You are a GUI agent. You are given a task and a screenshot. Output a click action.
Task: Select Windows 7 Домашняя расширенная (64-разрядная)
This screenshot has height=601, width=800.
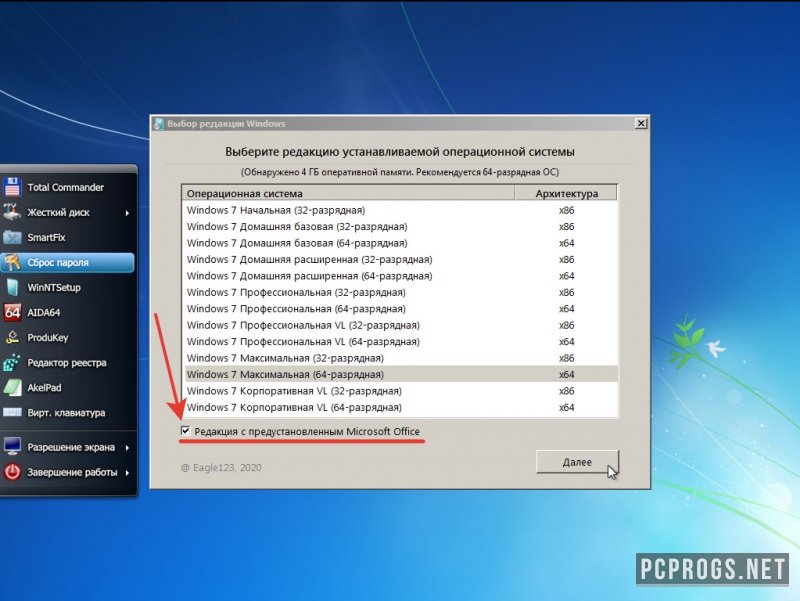point(400,276)
